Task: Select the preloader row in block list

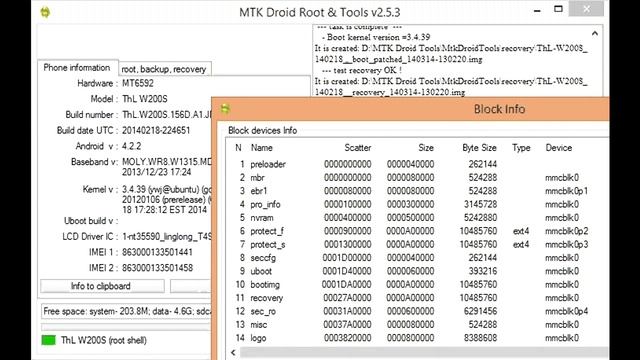Action: 416,164
